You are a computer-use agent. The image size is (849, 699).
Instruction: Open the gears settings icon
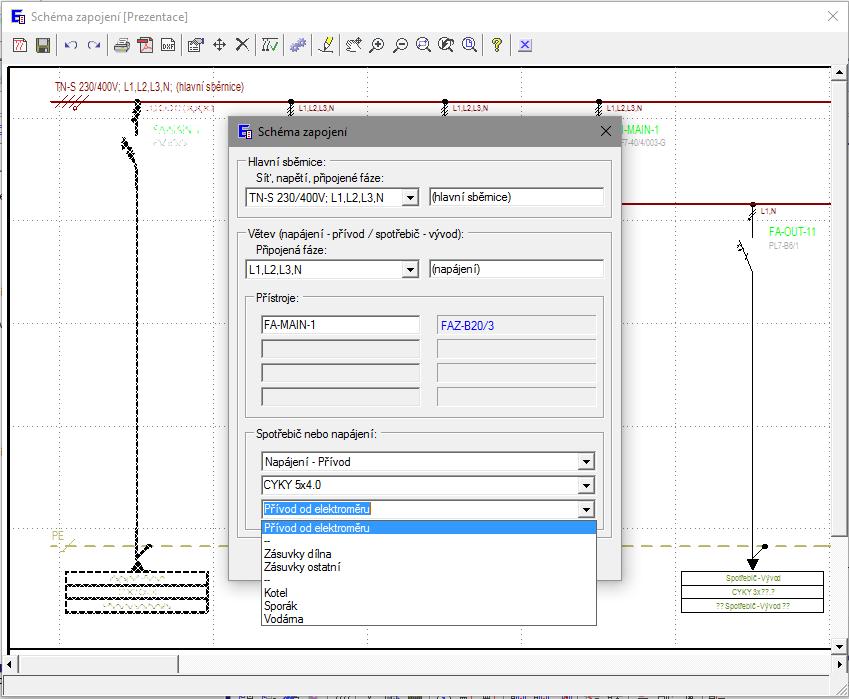pos(298,45)
